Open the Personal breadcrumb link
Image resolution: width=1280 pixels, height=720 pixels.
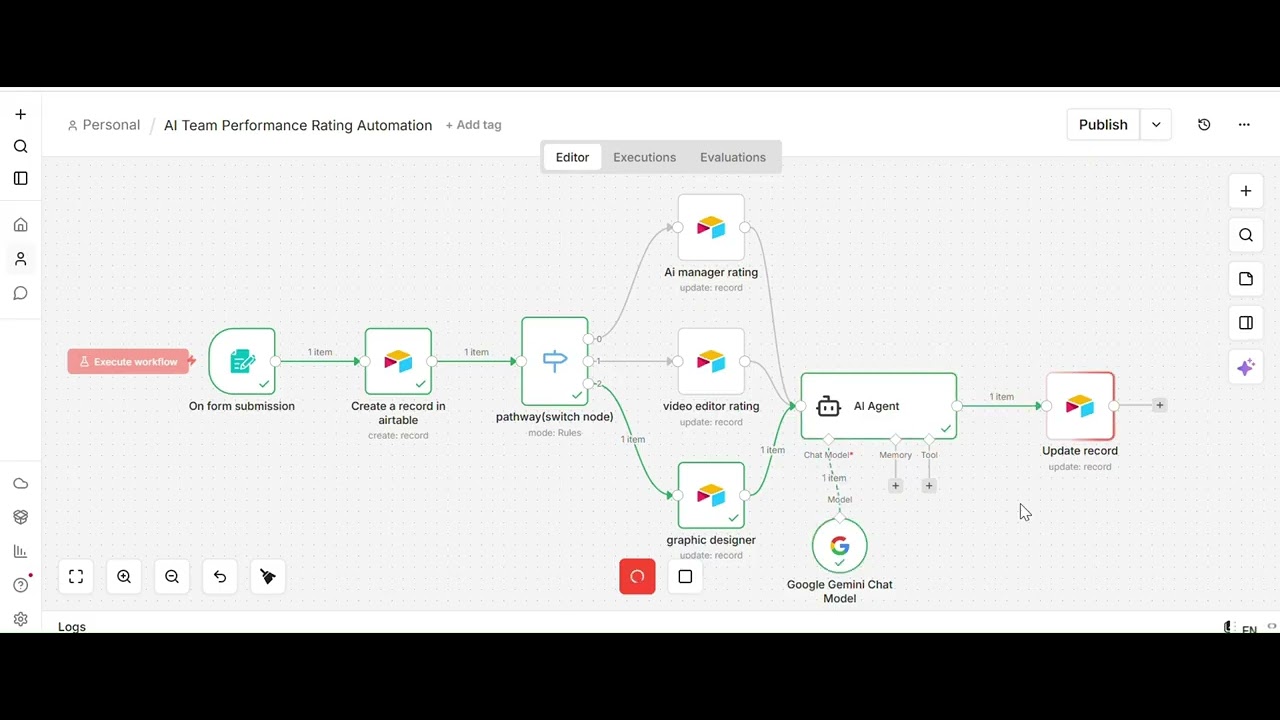104,125
